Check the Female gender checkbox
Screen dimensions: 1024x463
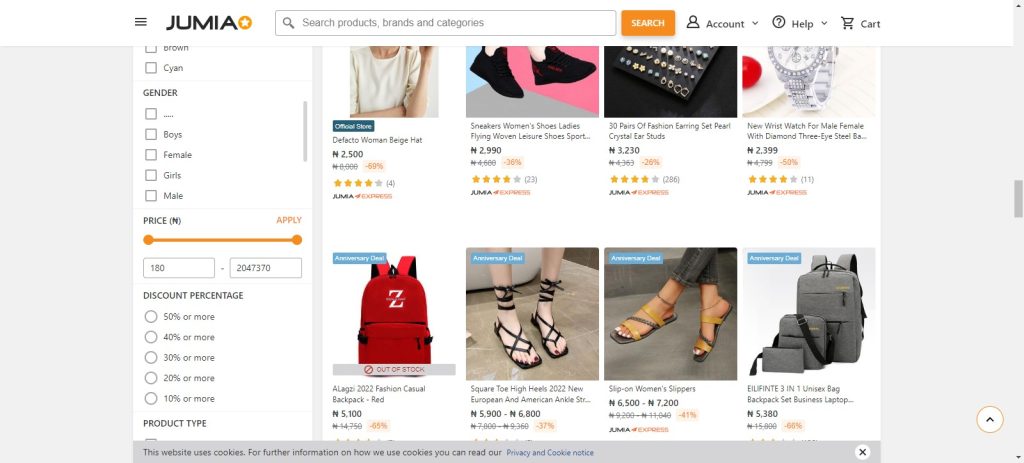tap(151, 155)
